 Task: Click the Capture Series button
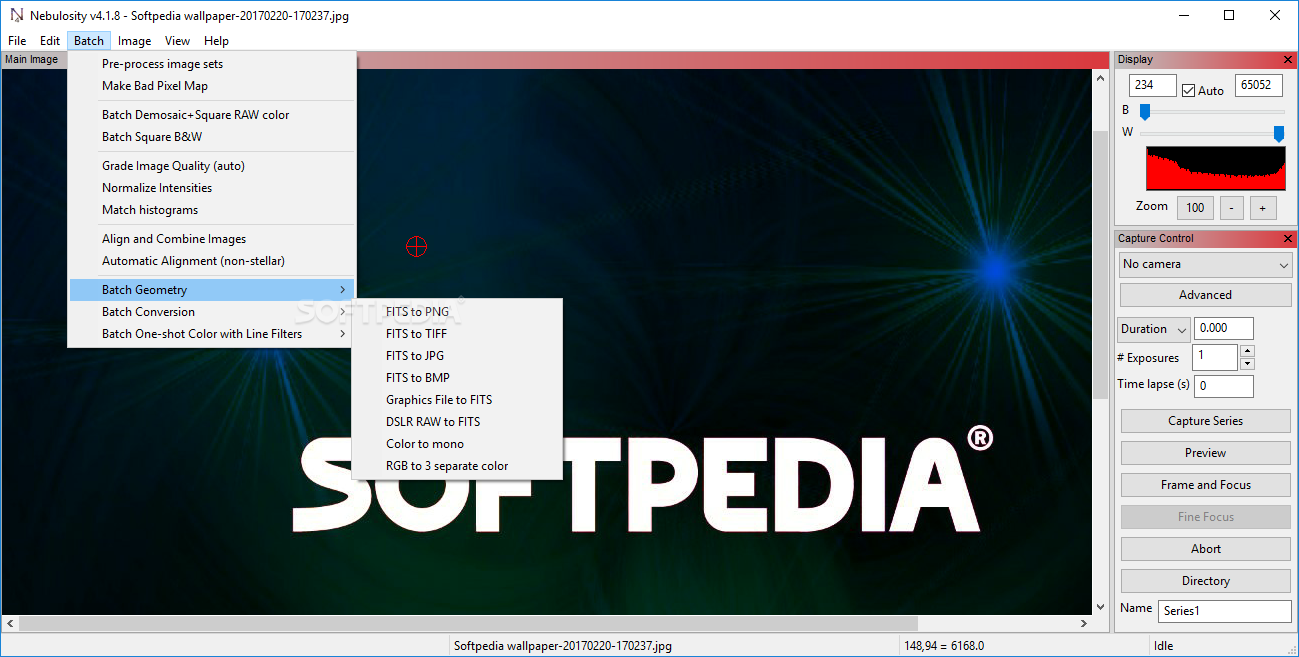tap(1205, 421)
